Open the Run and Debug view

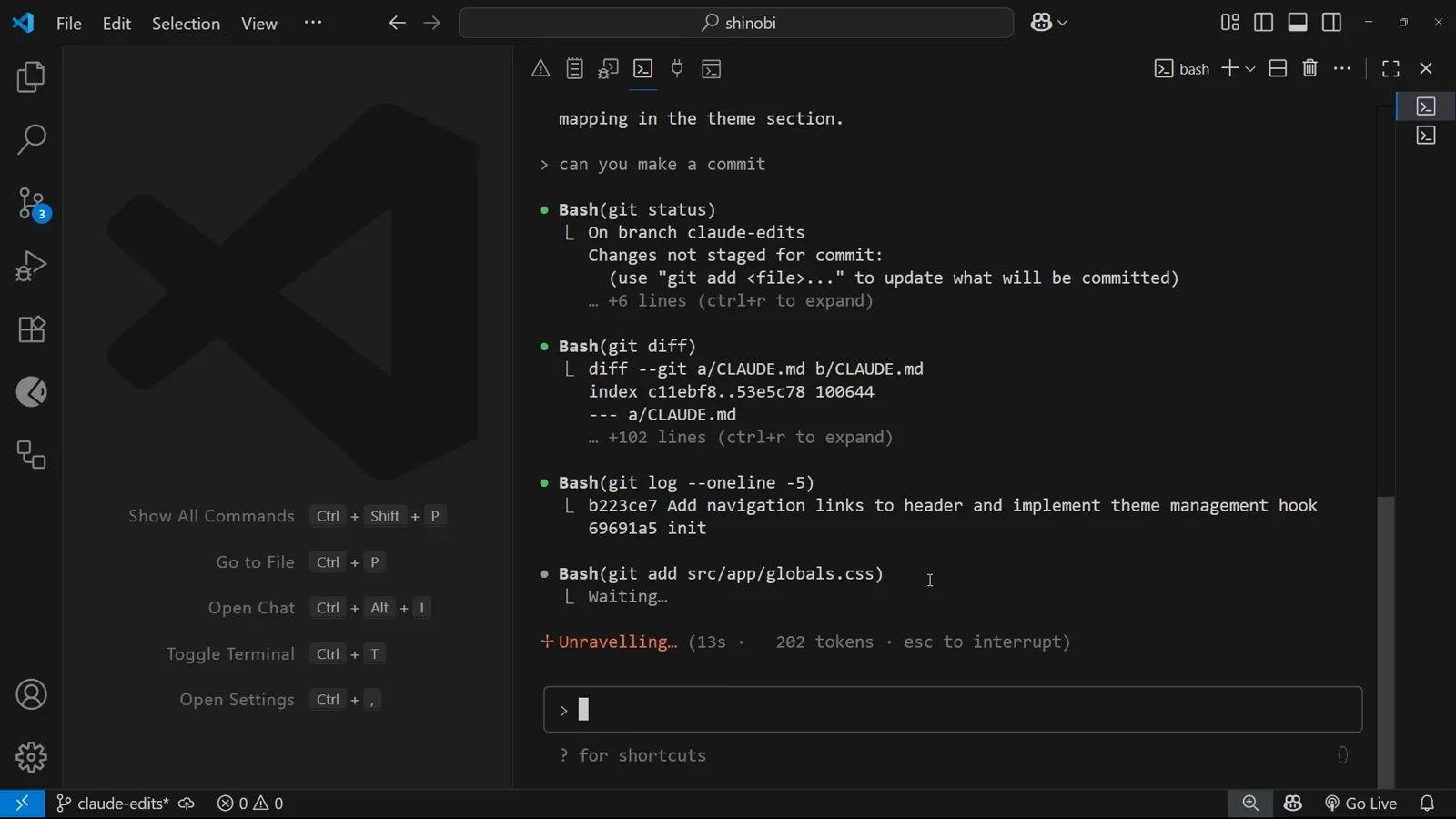click(31, 267)
